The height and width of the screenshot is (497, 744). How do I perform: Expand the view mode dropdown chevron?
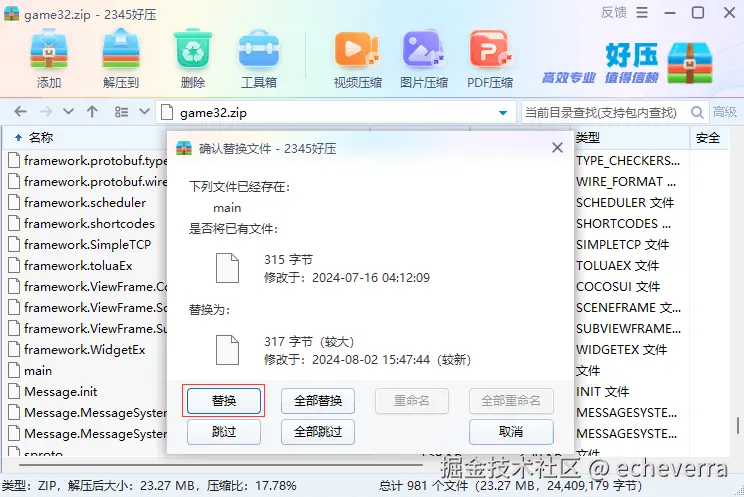click(145, 112)
